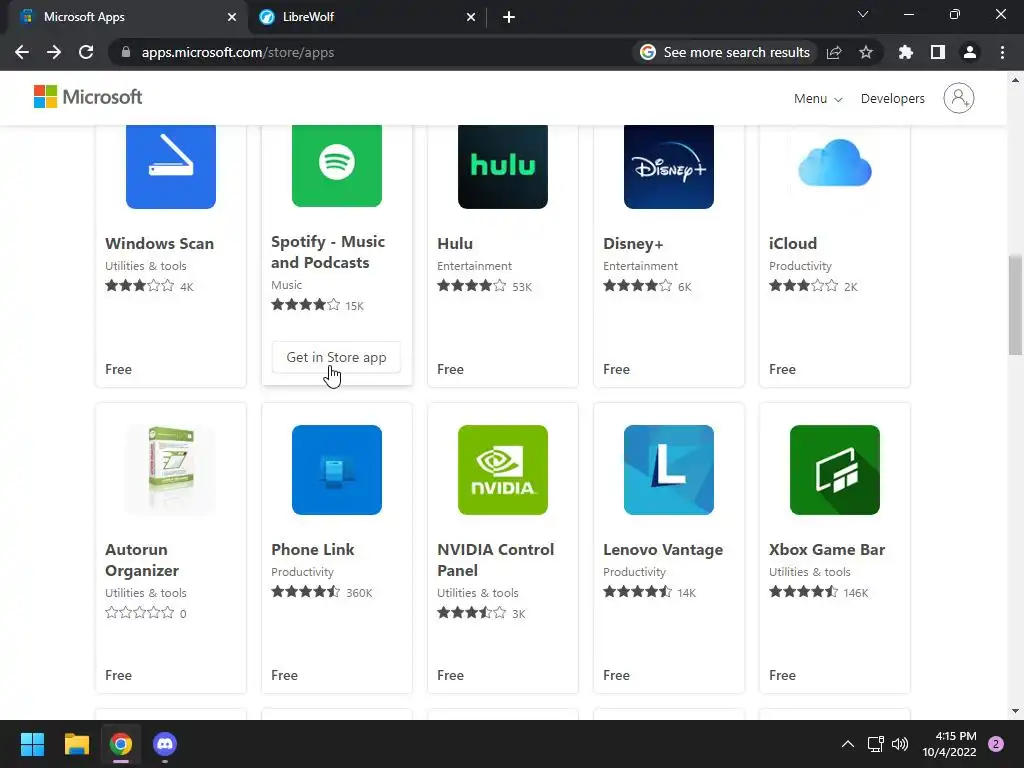Open the Disney+ title link
Viewport: 1024px width, 768px height.
[633, 244]
